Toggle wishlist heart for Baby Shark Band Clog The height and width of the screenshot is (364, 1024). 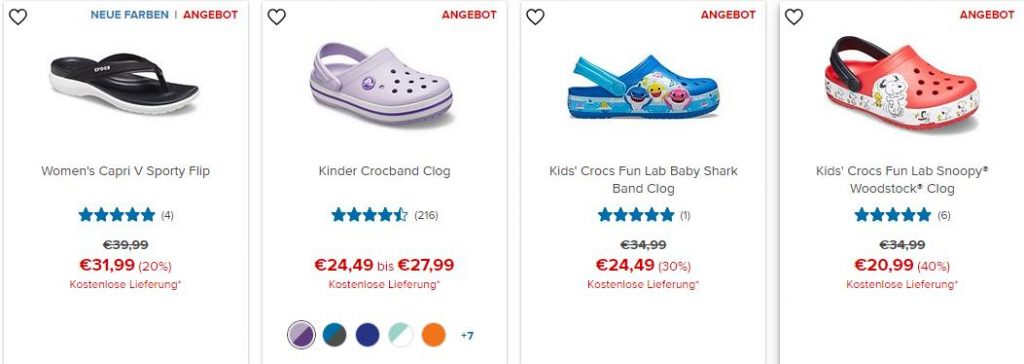coord(536,17)
